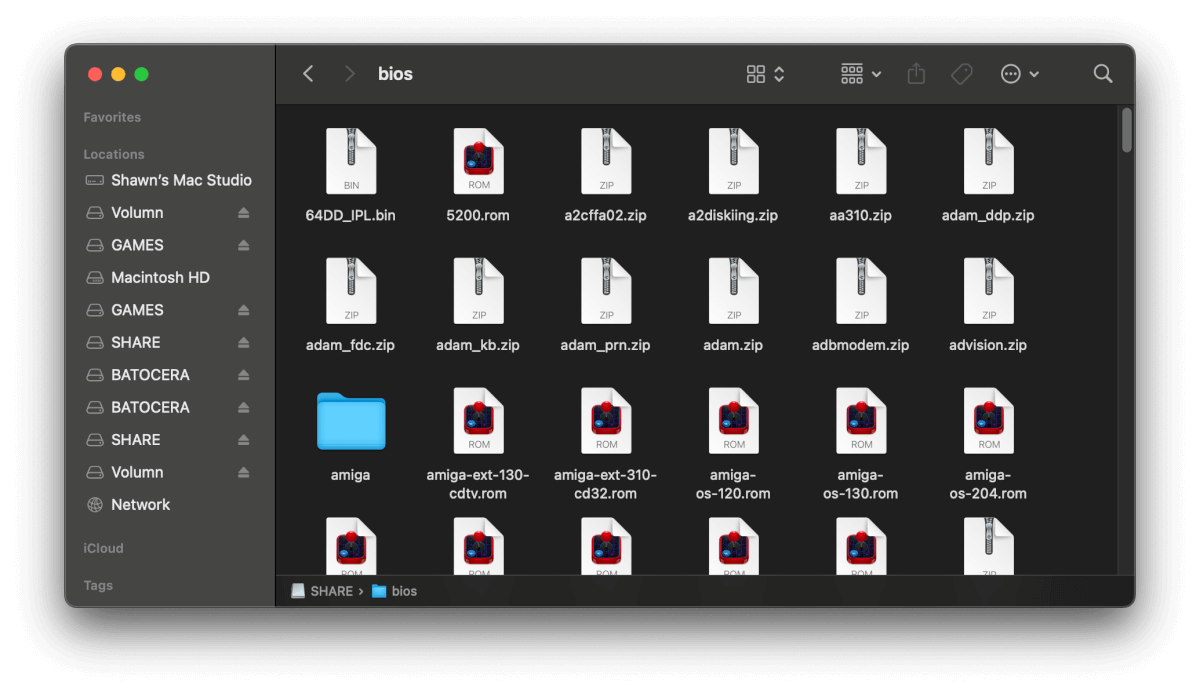The image size is (1200, 693).
Task: Click the forward navigation arrow
Action: pyautogui.click(x=349, y=74)
